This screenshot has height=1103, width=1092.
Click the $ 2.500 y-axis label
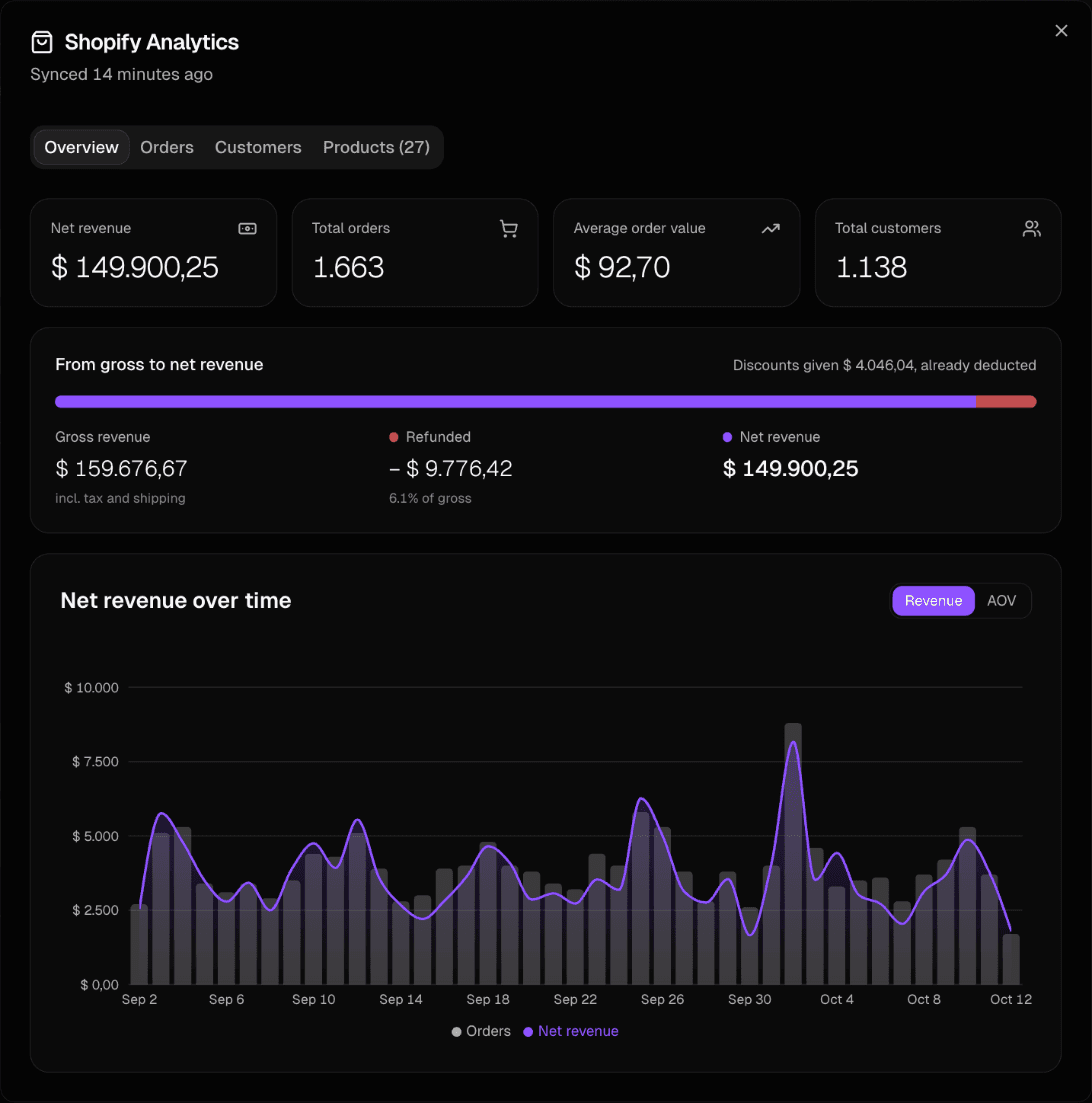pos(95,910)
